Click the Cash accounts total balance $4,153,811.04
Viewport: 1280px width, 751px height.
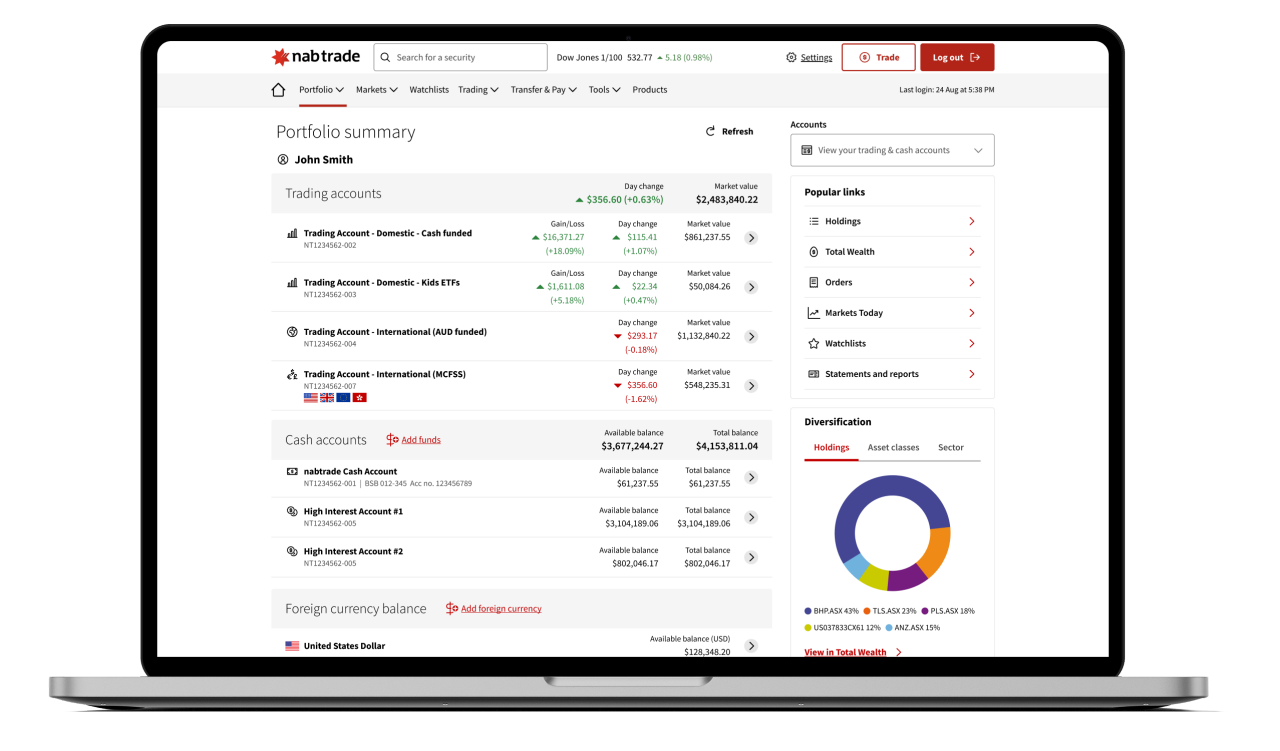727,446
